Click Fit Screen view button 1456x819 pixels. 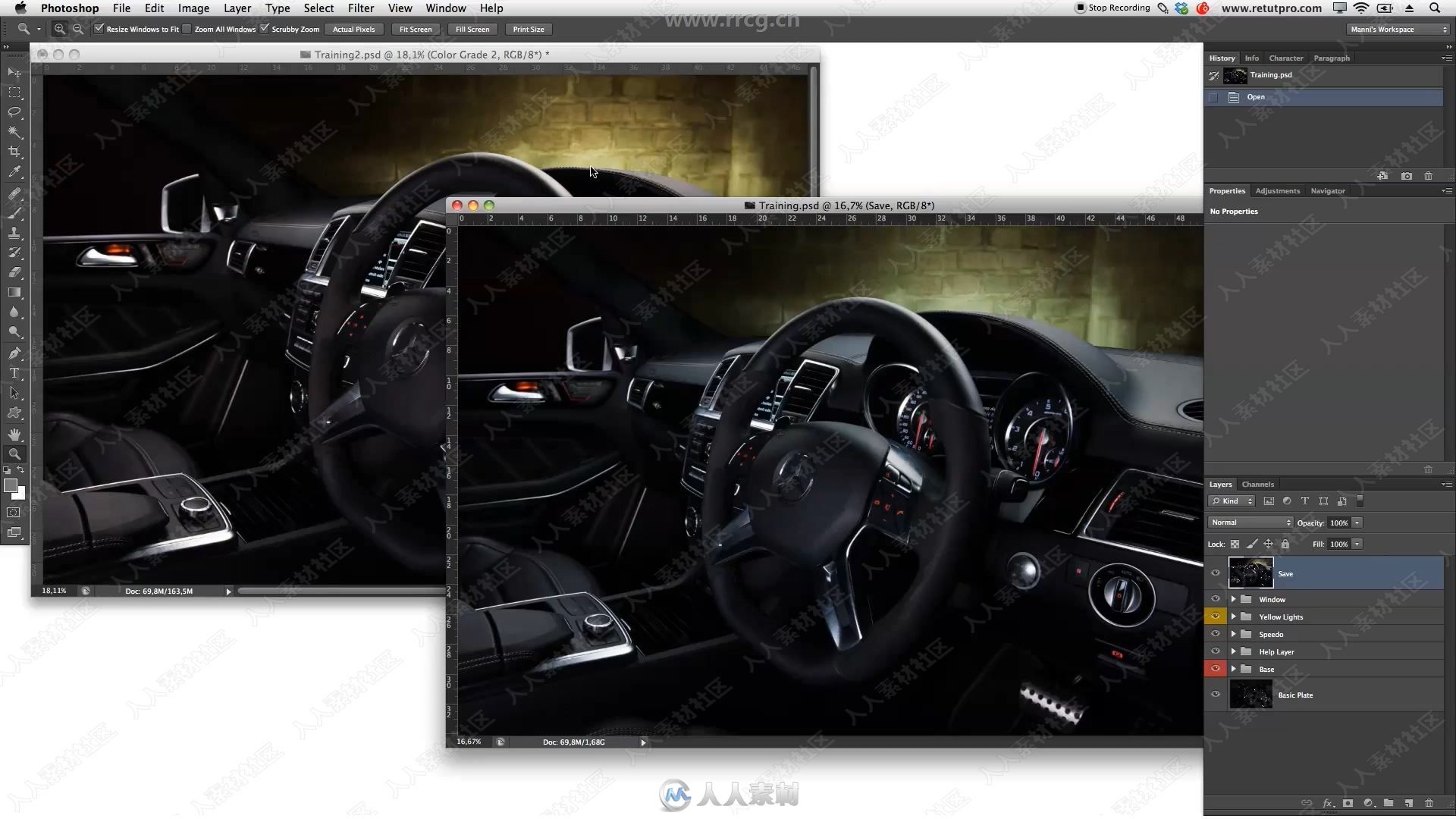click(x=415, y=29)
